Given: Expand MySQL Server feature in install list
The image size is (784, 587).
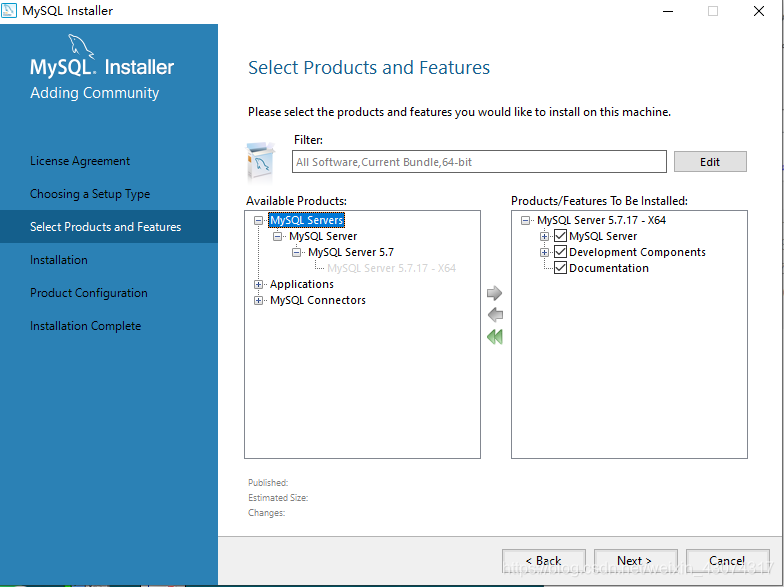Looking at the screenshot, I should point(544,236).
